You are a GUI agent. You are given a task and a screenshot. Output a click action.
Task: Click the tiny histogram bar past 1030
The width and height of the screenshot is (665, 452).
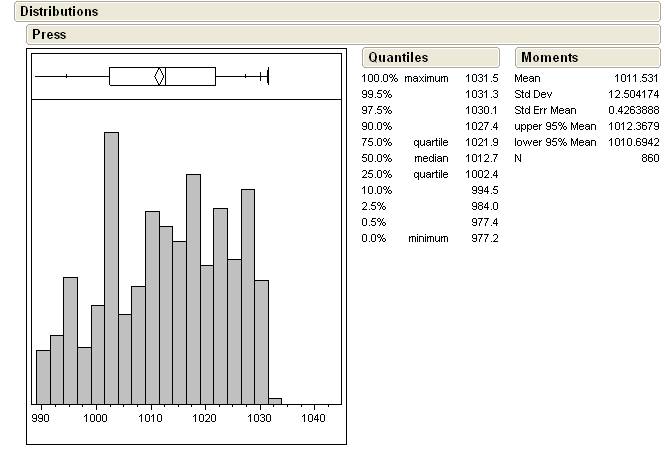pos(275,400)
